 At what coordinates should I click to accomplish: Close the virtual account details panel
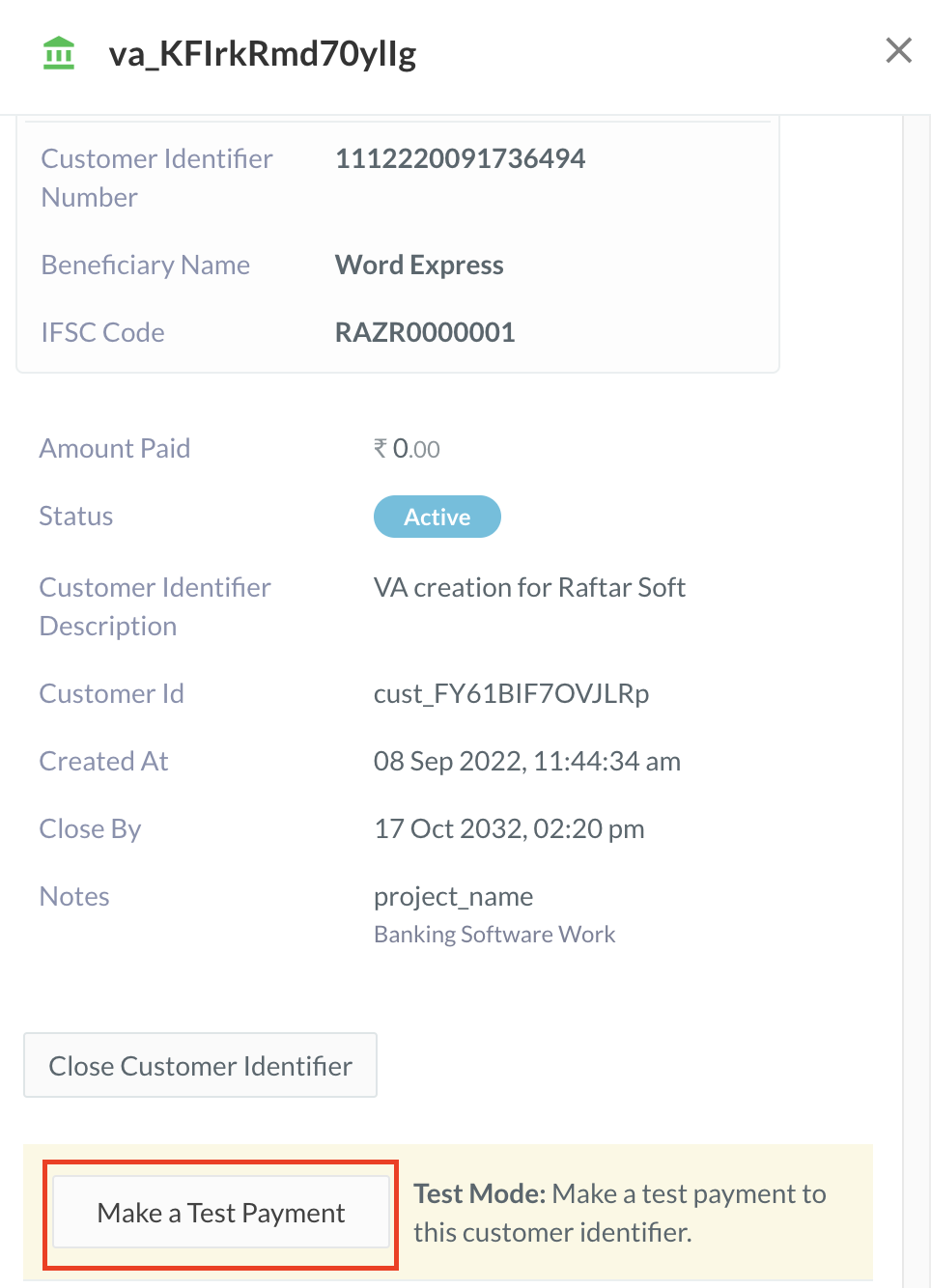pyautogui.click(x=898, y=50)
